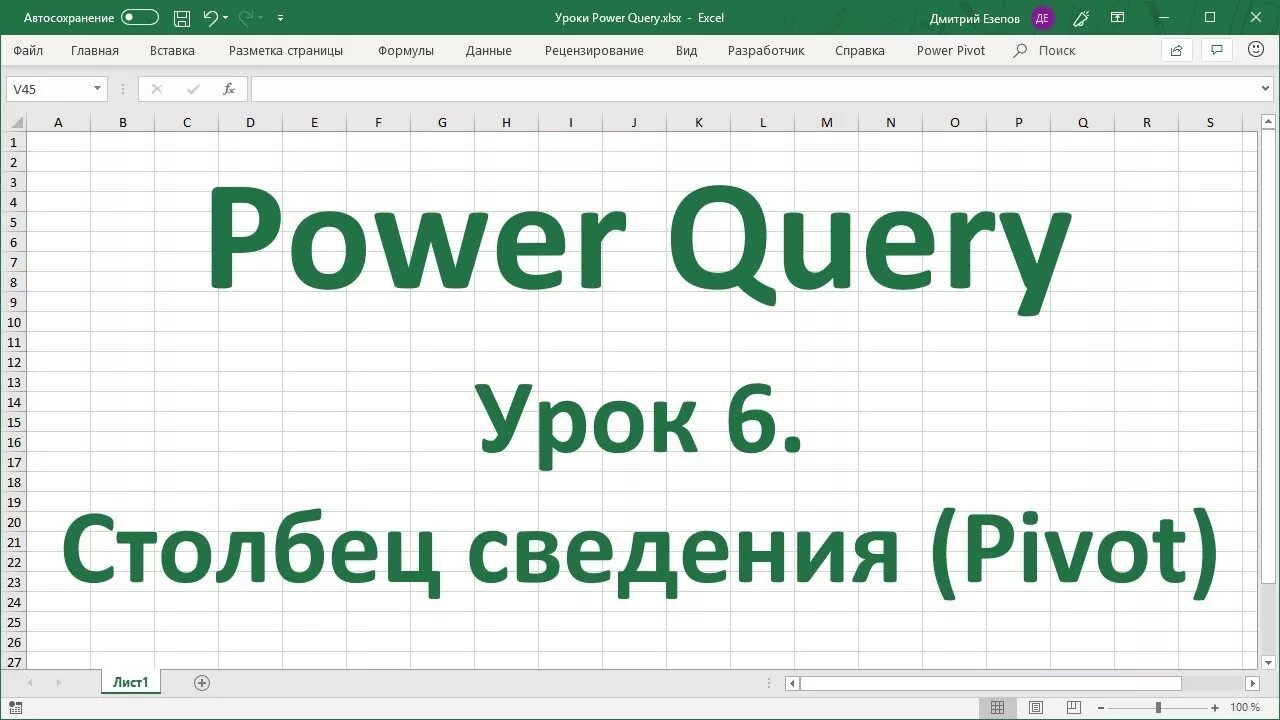Open ribbon display options
Viewport: 1280px width, 720px height.
tap(1117, 18)
